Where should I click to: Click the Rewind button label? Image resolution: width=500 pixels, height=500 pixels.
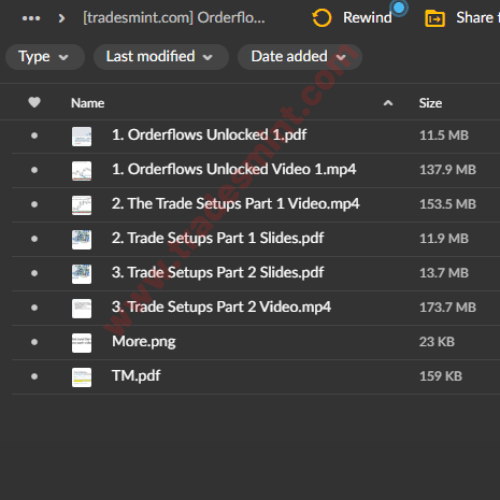coord(367,18)
